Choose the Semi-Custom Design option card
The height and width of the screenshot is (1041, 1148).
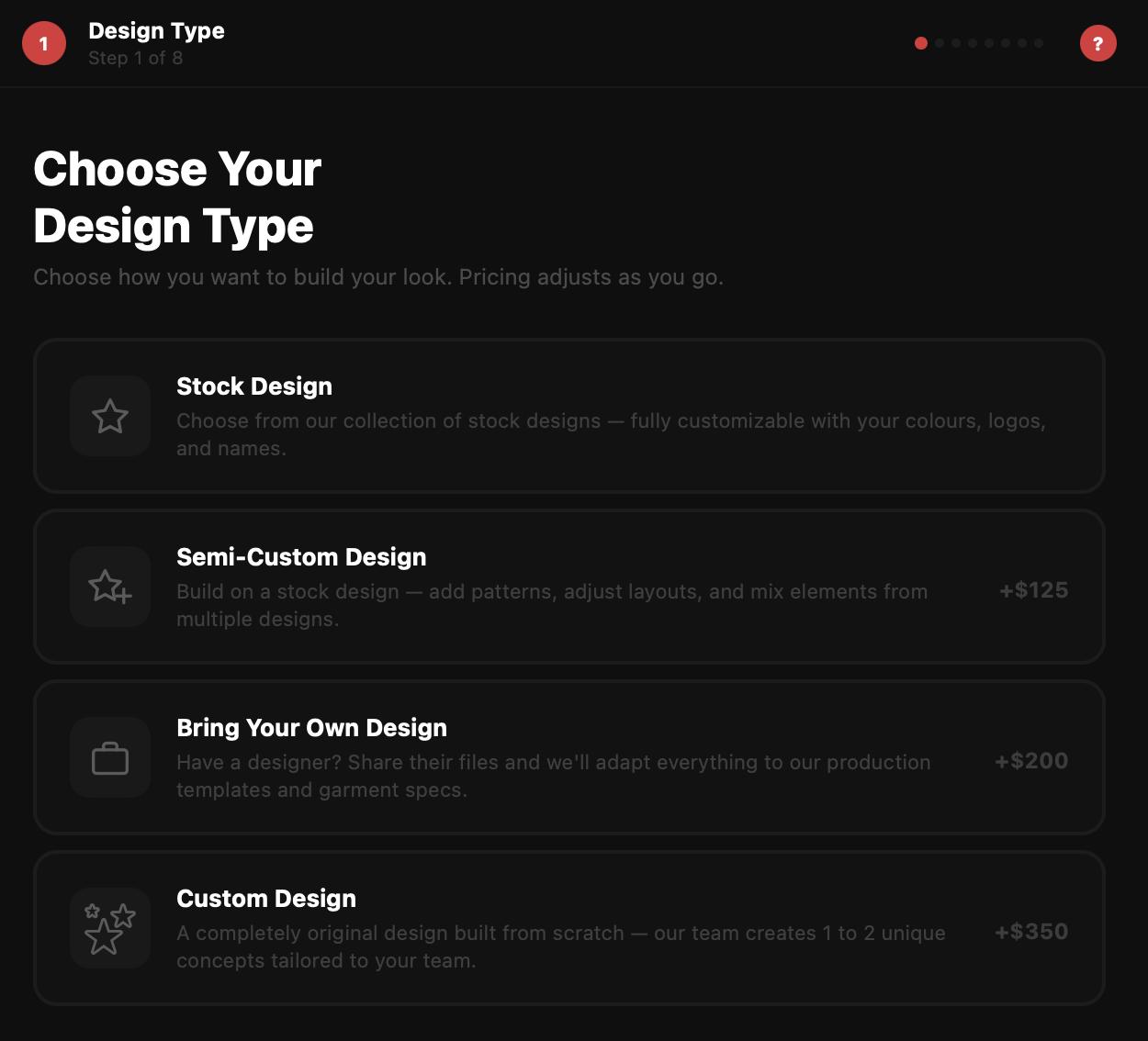pos(569,587)
